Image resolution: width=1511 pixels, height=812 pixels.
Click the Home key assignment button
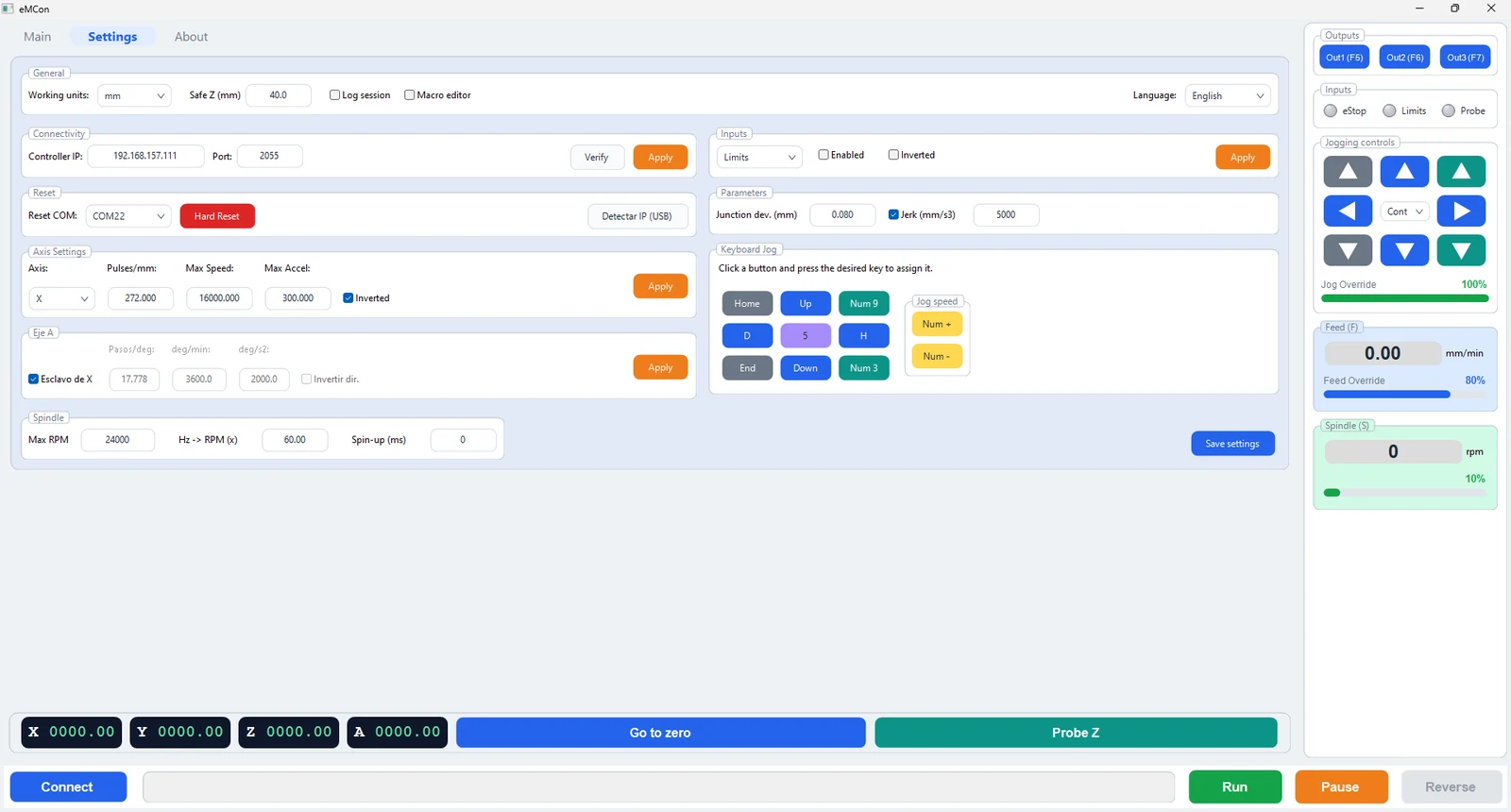[x=747, y=303]
